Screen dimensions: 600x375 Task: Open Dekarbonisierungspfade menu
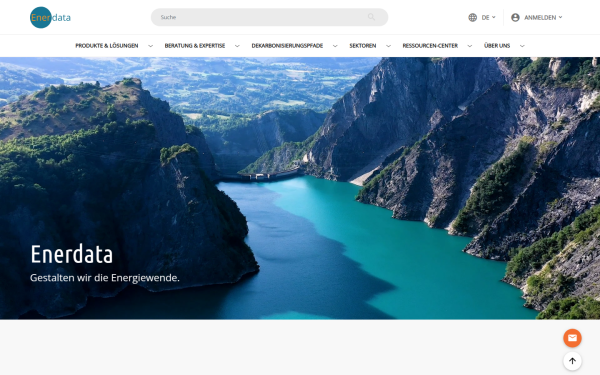coord(287,46)
